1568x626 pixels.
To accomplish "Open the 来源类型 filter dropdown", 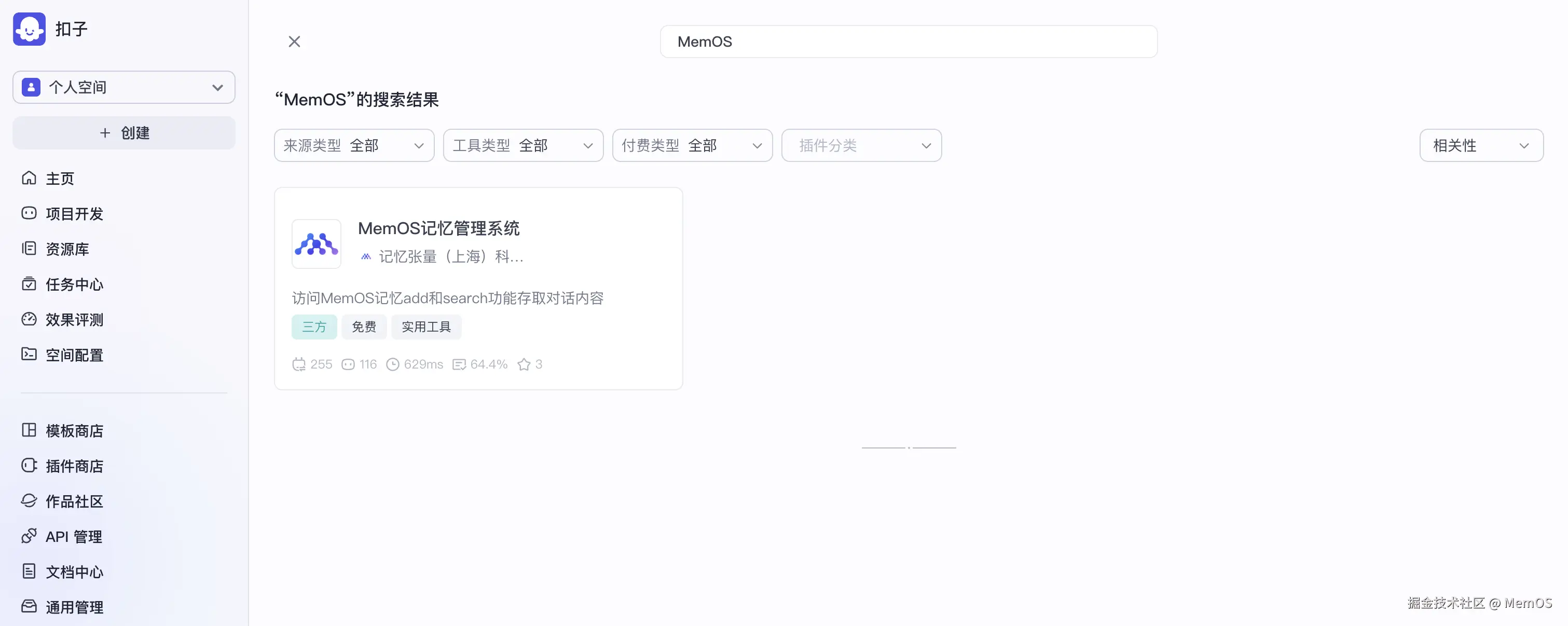I will point(354,145).
